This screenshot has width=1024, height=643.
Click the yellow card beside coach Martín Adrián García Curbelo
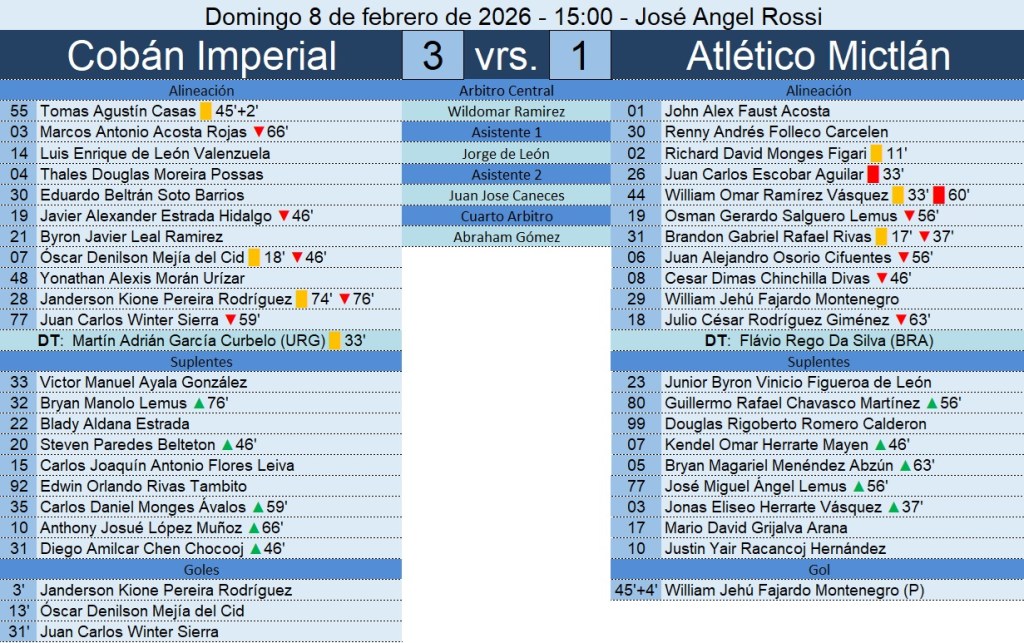point(334,341)
